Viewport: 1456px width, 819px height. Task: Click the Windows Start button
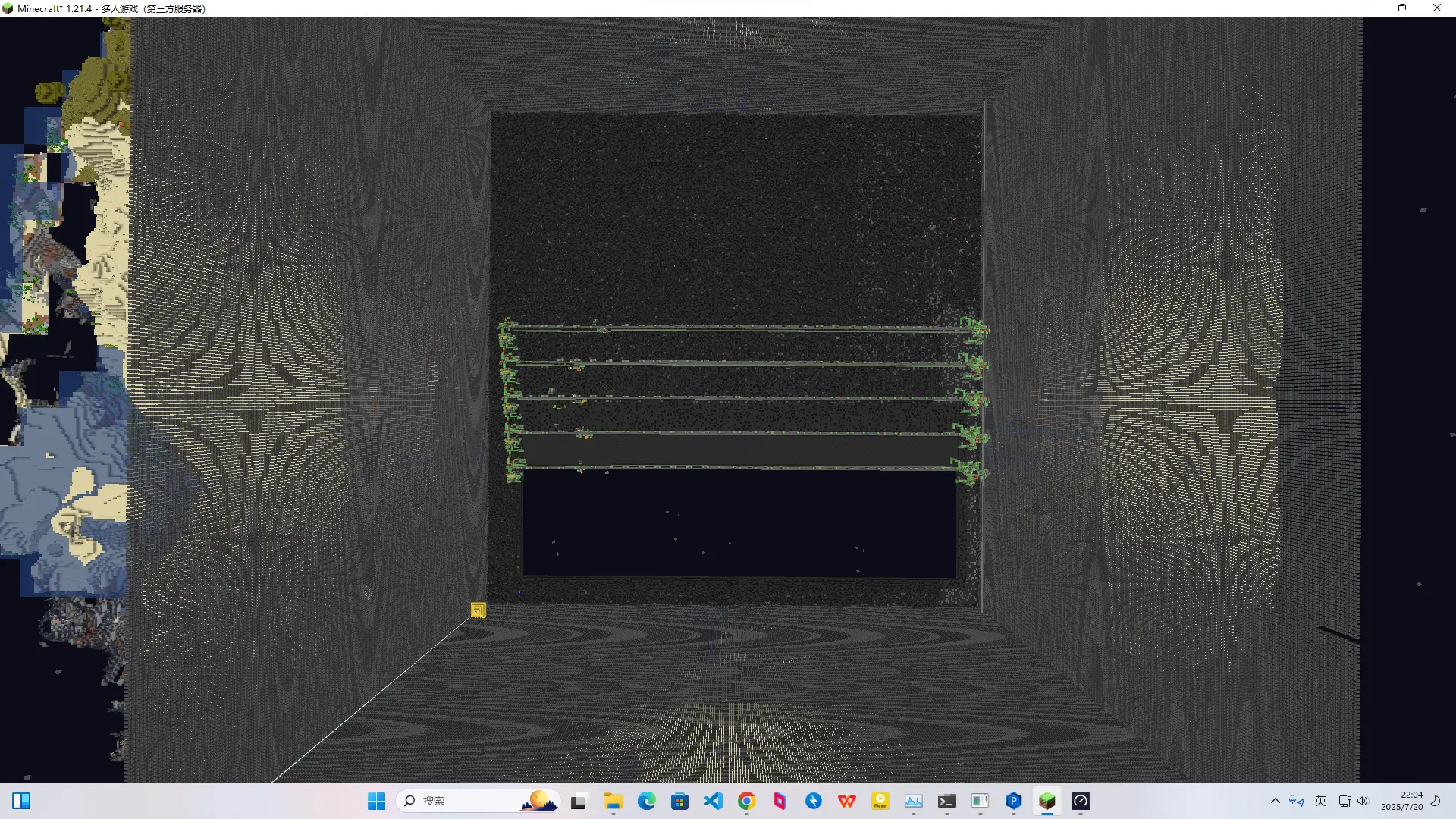pyautogui.click(x=376, y=801)
